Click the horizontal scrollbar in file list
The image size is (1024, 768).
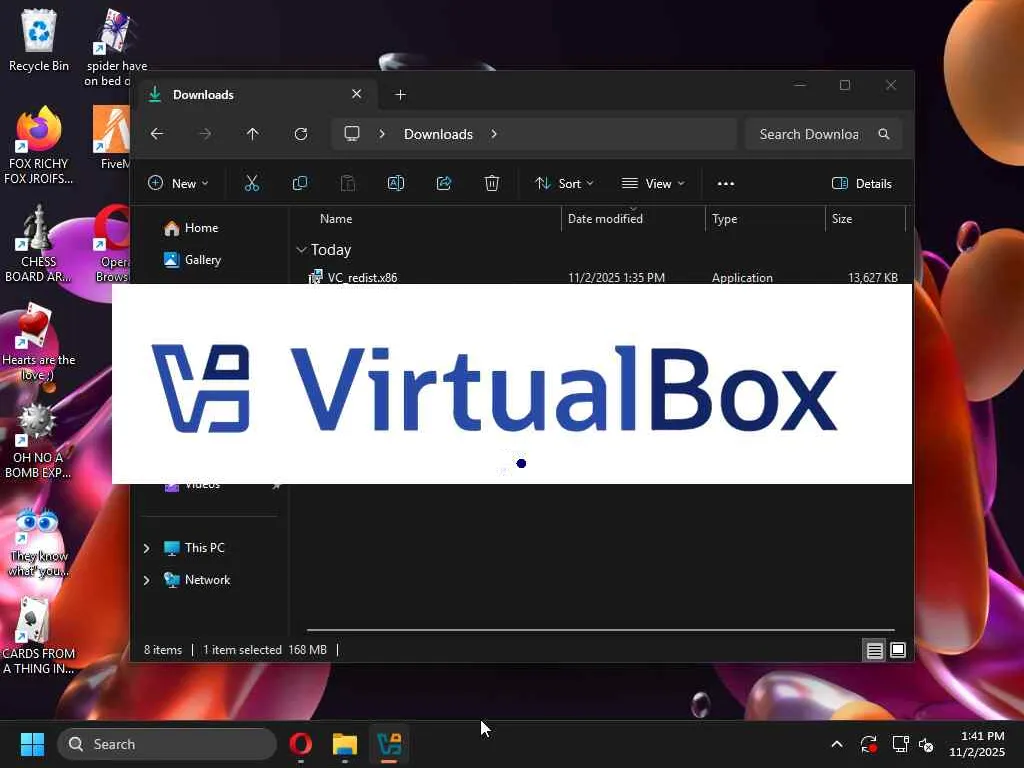click(600, 630)
